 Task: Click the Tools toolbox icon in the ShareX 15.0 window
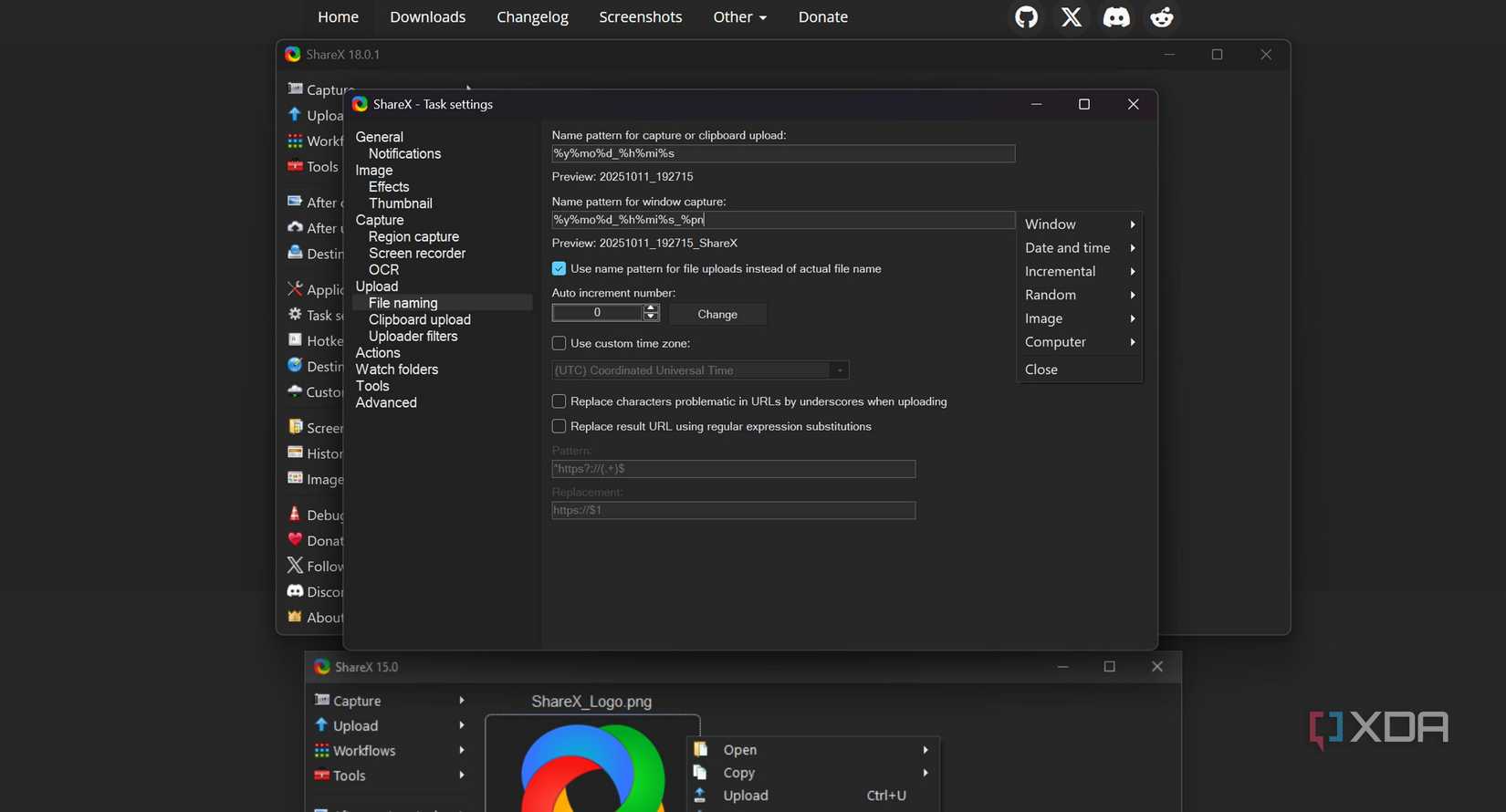322,775
